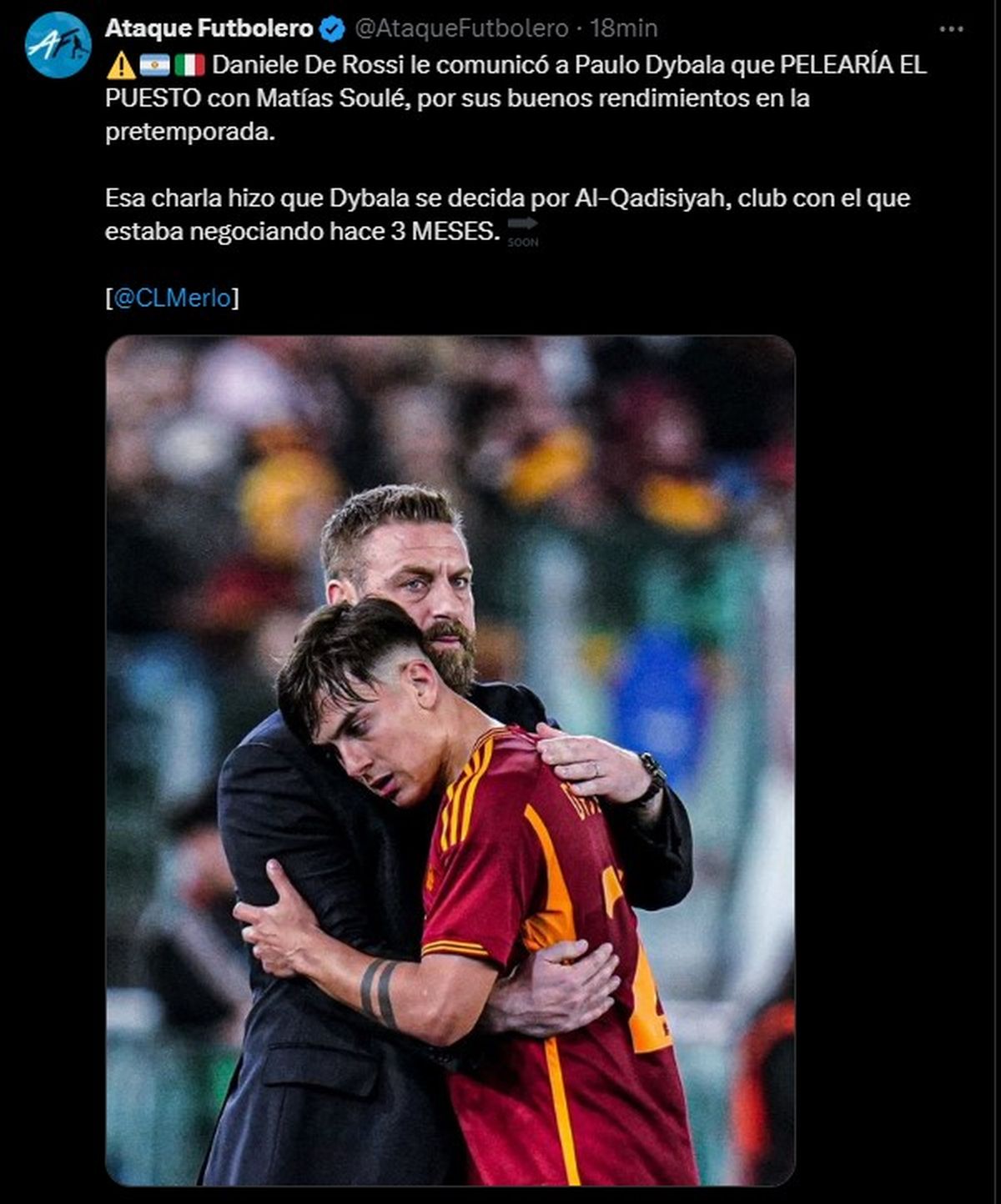The height and width of the screenshot is (1204, 1001).
Task: Click the word pretemporada in tweet
Action: coord(189,132)
